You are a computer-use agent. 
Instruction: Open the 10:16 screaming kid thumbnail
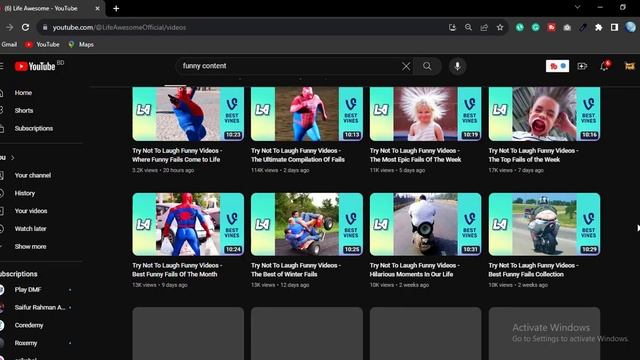coord(544,114)
